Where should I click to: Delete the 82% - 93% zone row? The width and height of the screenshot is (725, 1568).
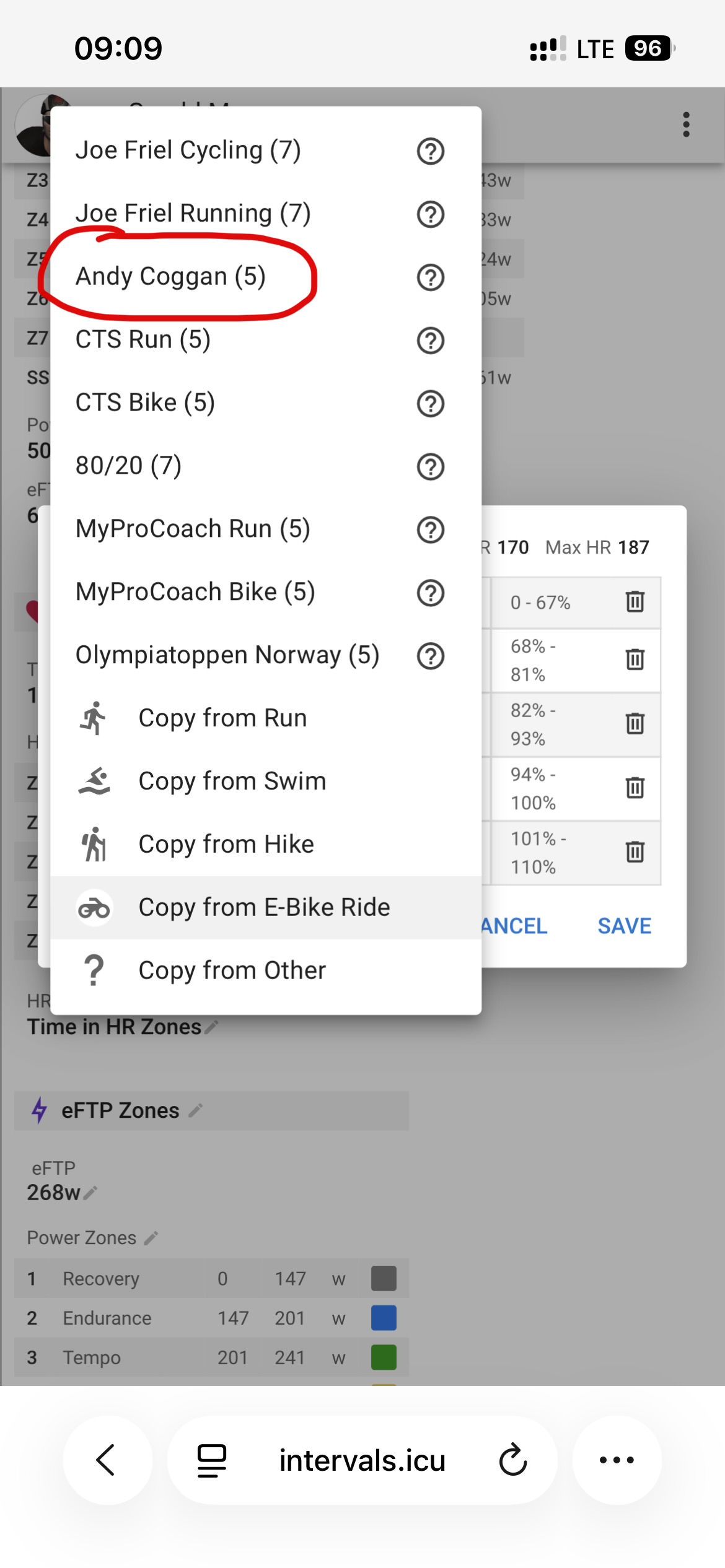click(635, 723)
